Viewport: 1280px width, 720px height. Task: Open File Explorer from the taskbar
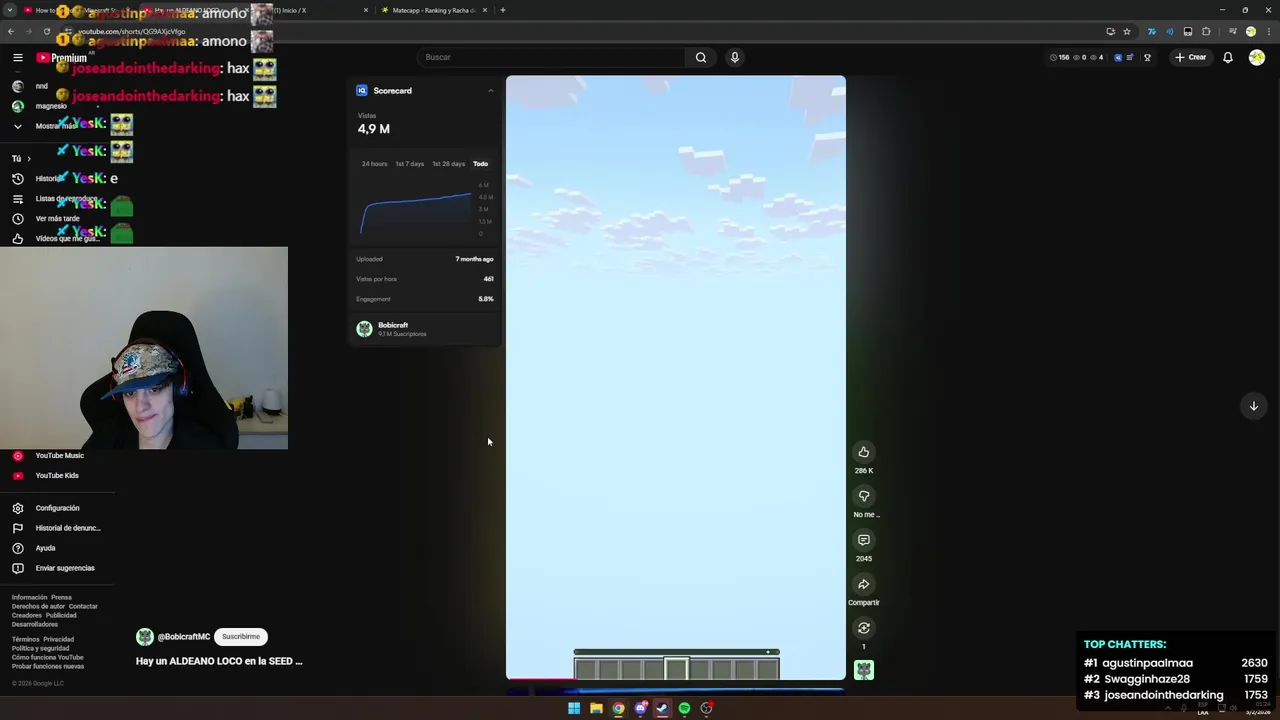point(596,708)
